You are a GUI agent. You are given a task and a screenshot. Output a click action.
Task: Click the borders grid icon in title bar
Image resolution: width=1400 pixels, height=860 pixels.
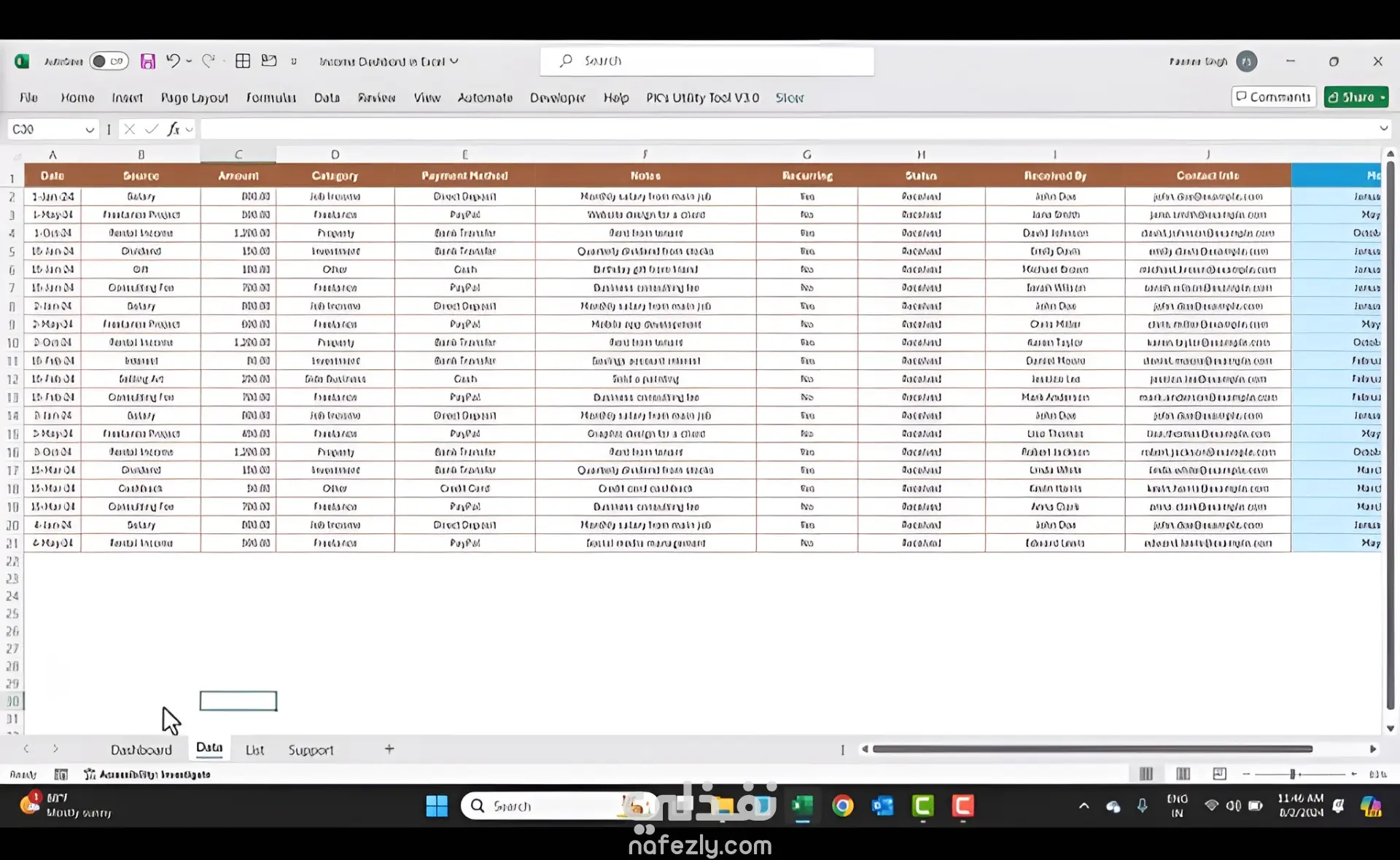243,61
